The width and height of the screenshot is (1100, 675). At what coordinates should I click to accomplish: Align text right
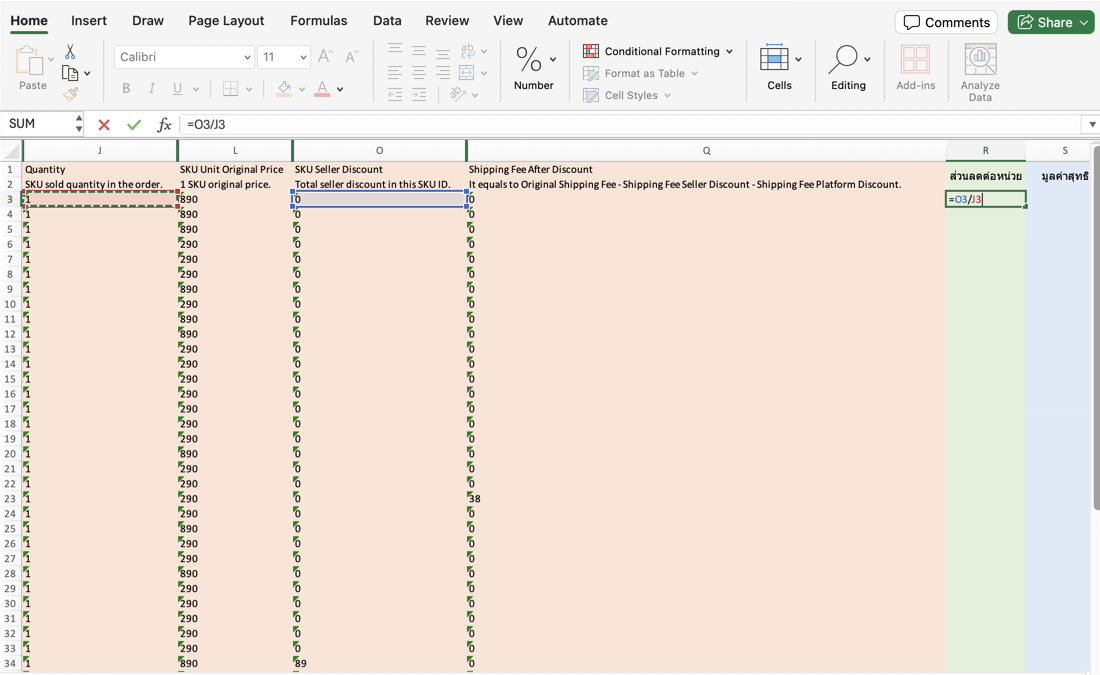(443, 72)
